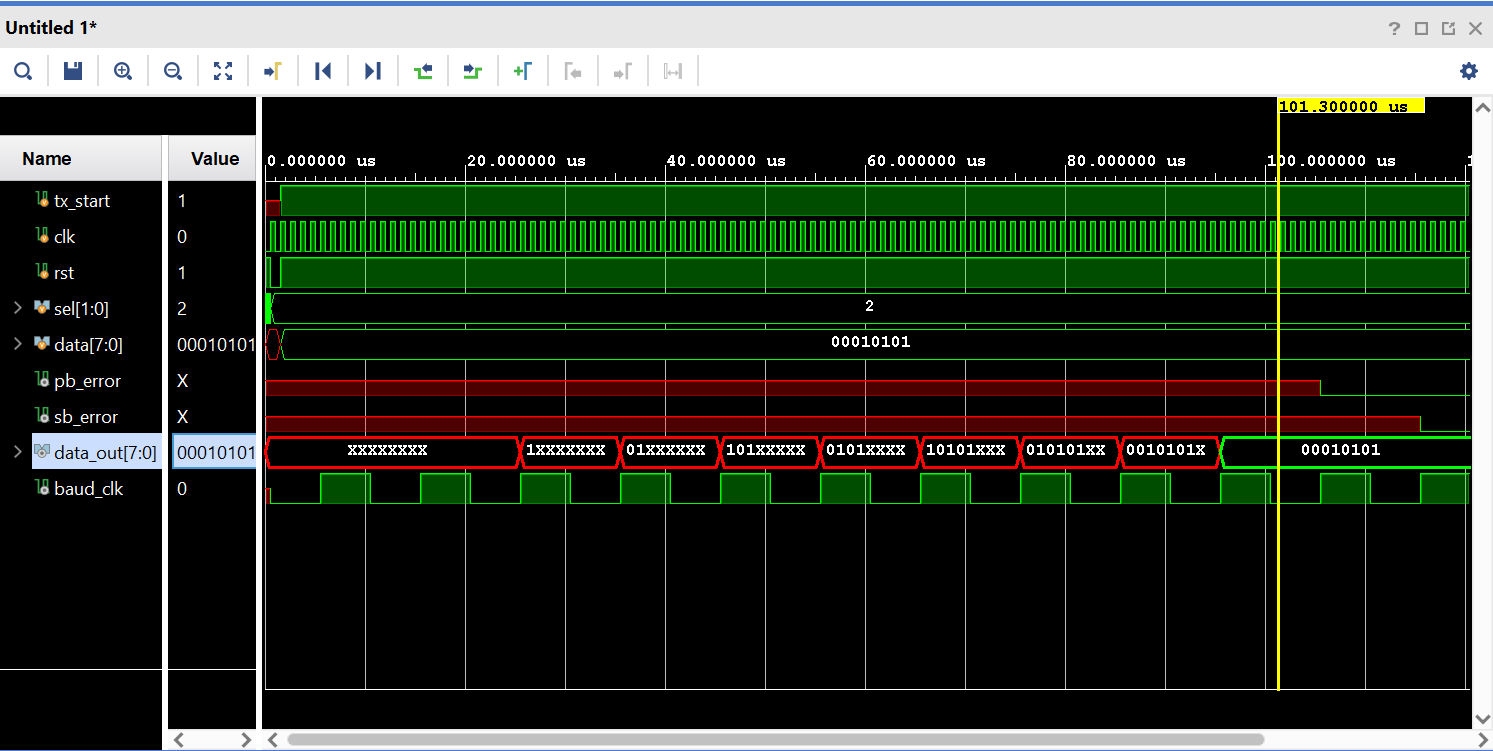Click the data_out value cell 00010101
The width and height of the screenshot is (1493, 751).
click(x=215, y=452)
